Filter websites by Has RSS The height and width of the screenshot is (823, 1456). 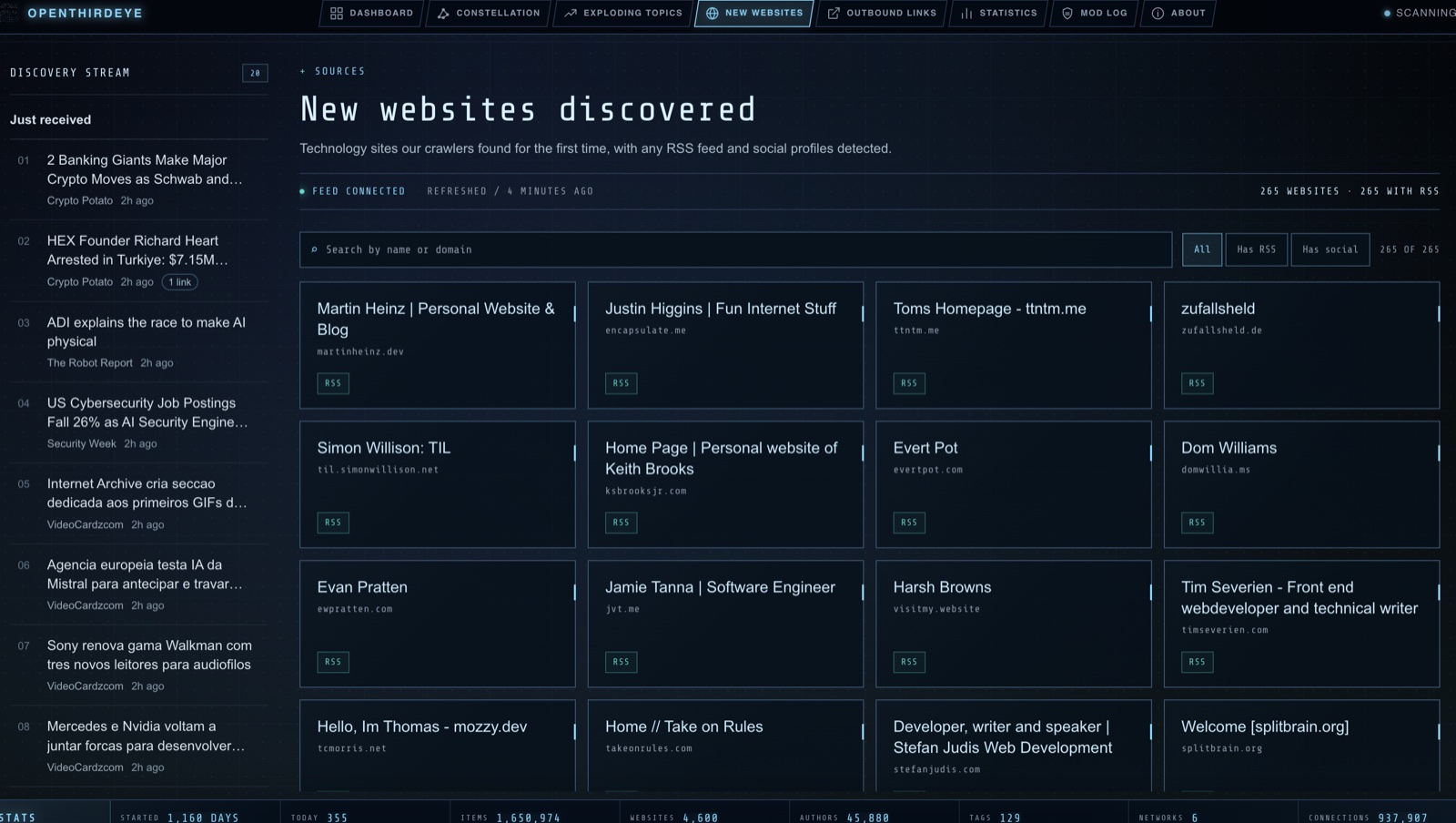[x=1256, y=249]
